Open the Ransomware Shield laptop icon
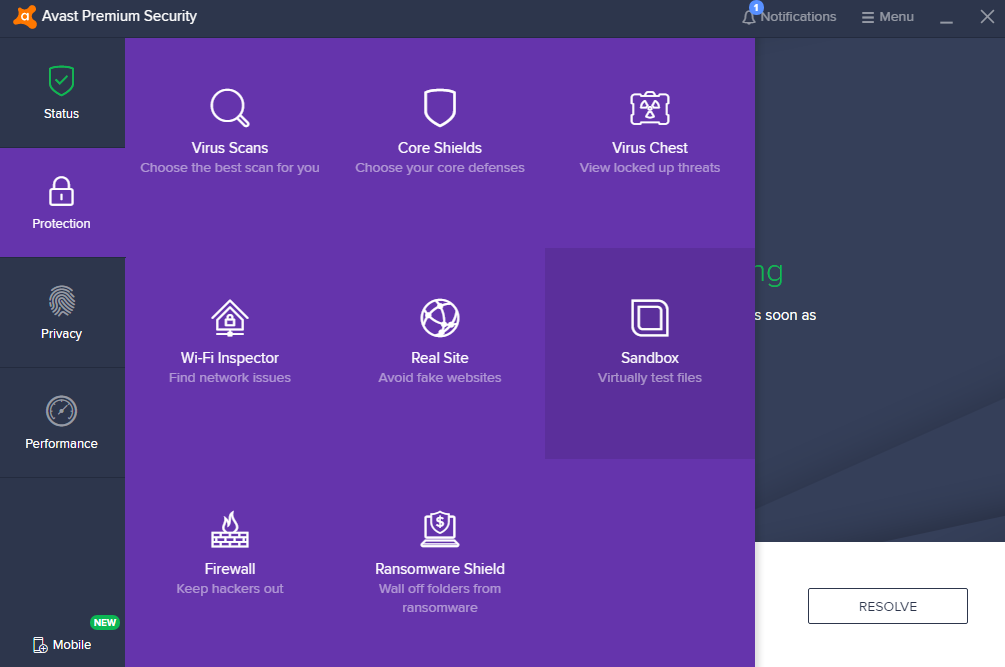The image size is (1005, 667). point(440,529)
